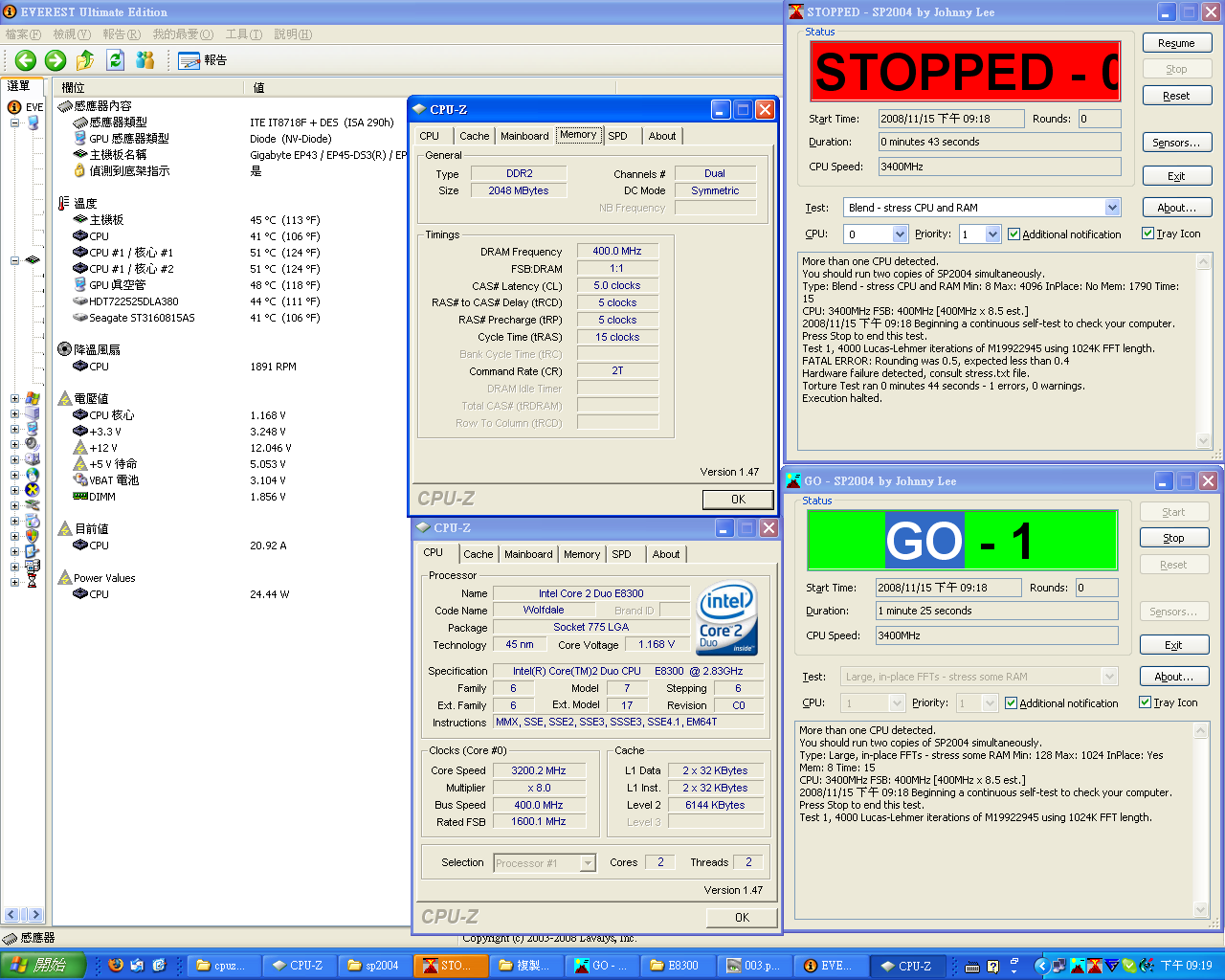Image resolution: width=1225 pixels, height=980 pixels.
Task: Select the Windows logo node in EVEREST tree
Action: coord(33,399)
